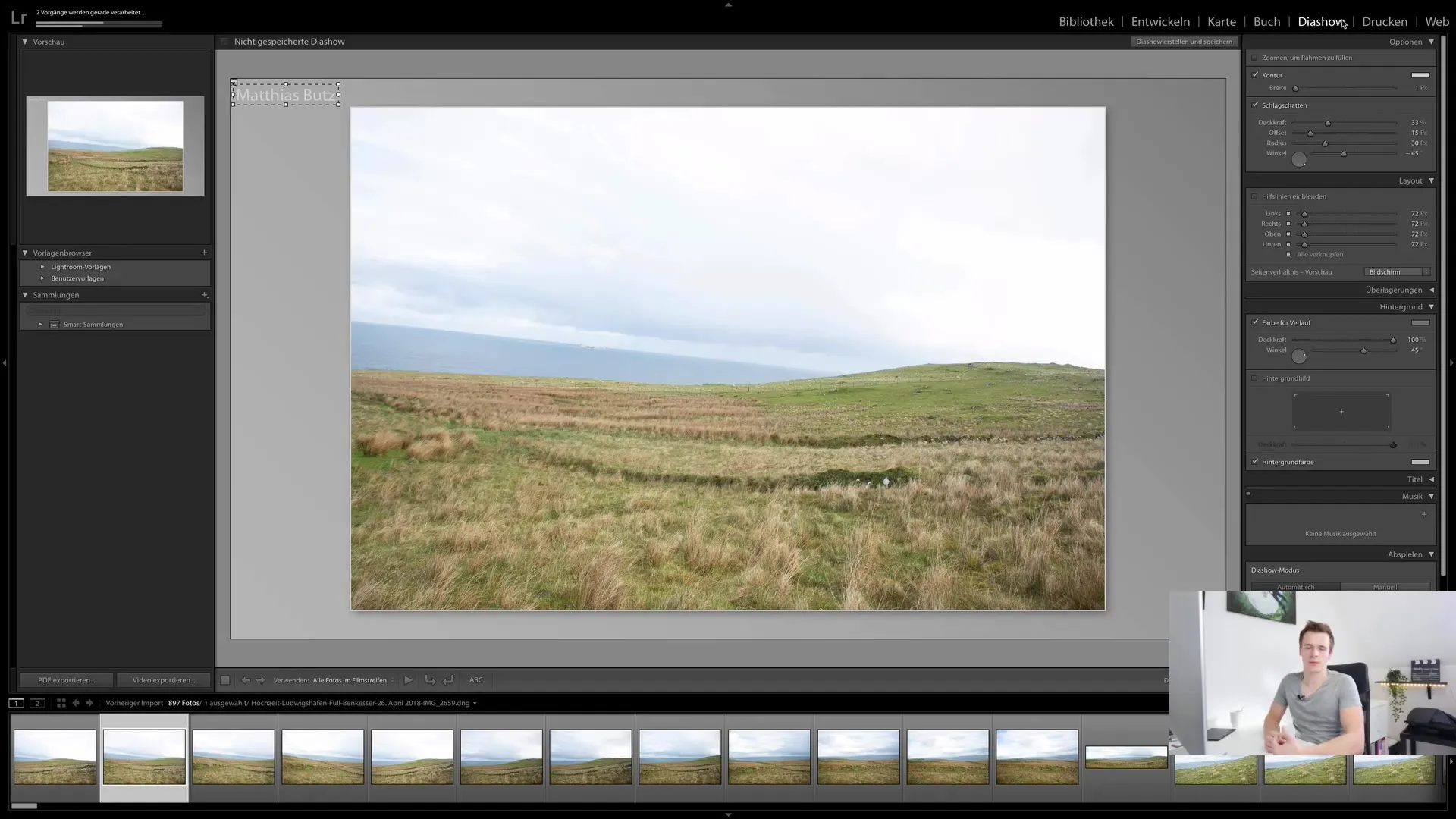Switch to Bibliothek module
Viewport: 1456px width, 819px height.
coord(1086,21)
